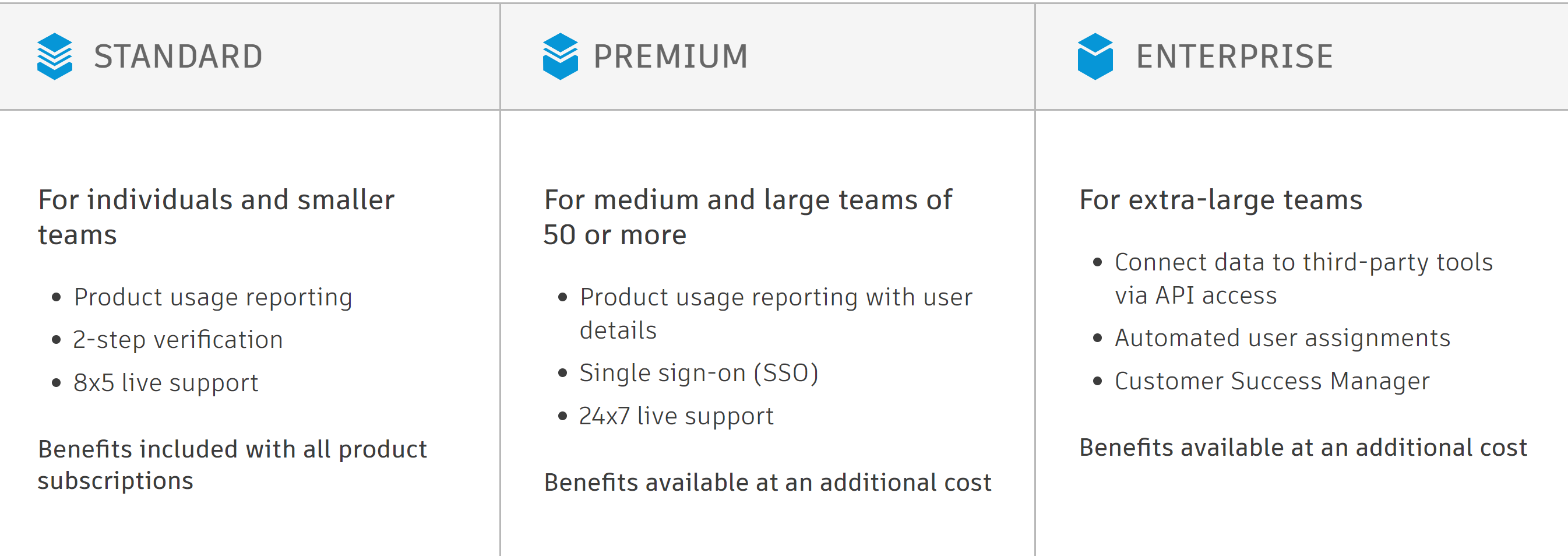Click the 'Customer Success Manager' bullet item
Screen dimensions: 1568x556
click(x=1272, y=381)
